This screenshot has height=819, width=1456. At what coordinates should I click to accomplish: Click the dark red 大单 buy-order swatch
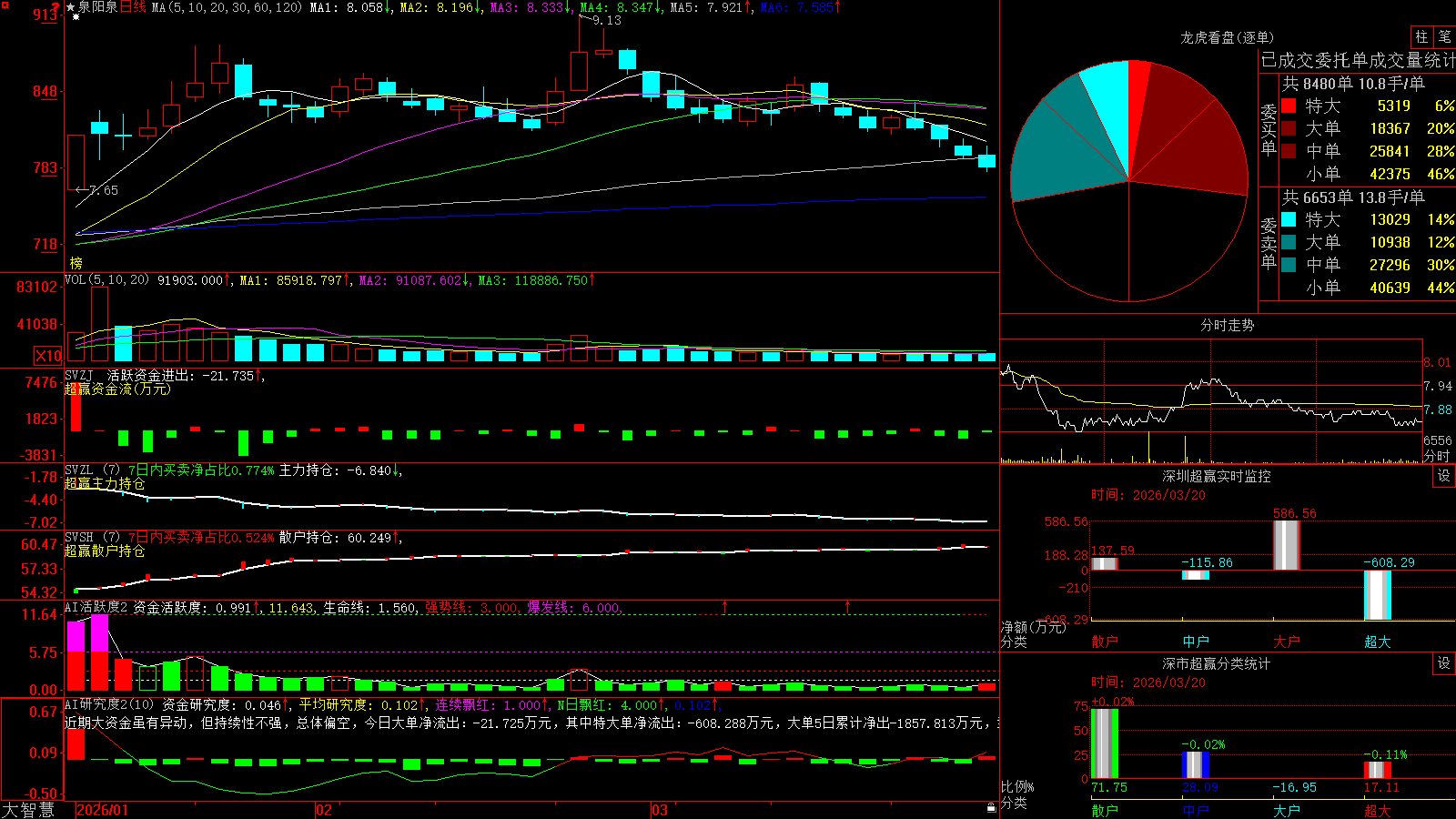[x=1289, y=128]
